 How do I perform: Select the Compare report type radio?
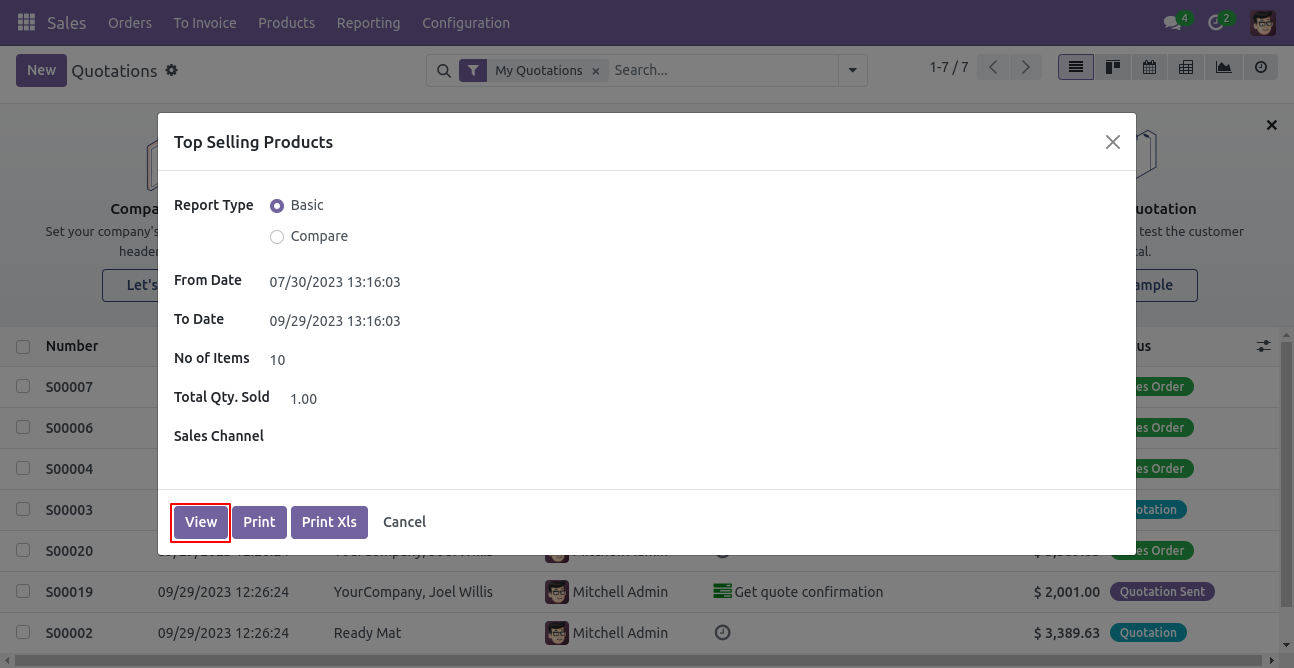click(277, 237)
